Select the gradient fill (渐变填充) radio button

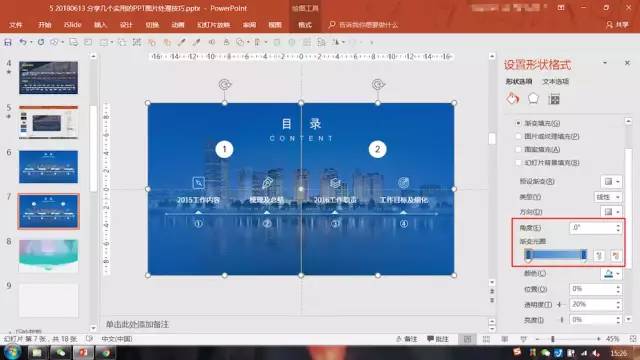[518, 123]
